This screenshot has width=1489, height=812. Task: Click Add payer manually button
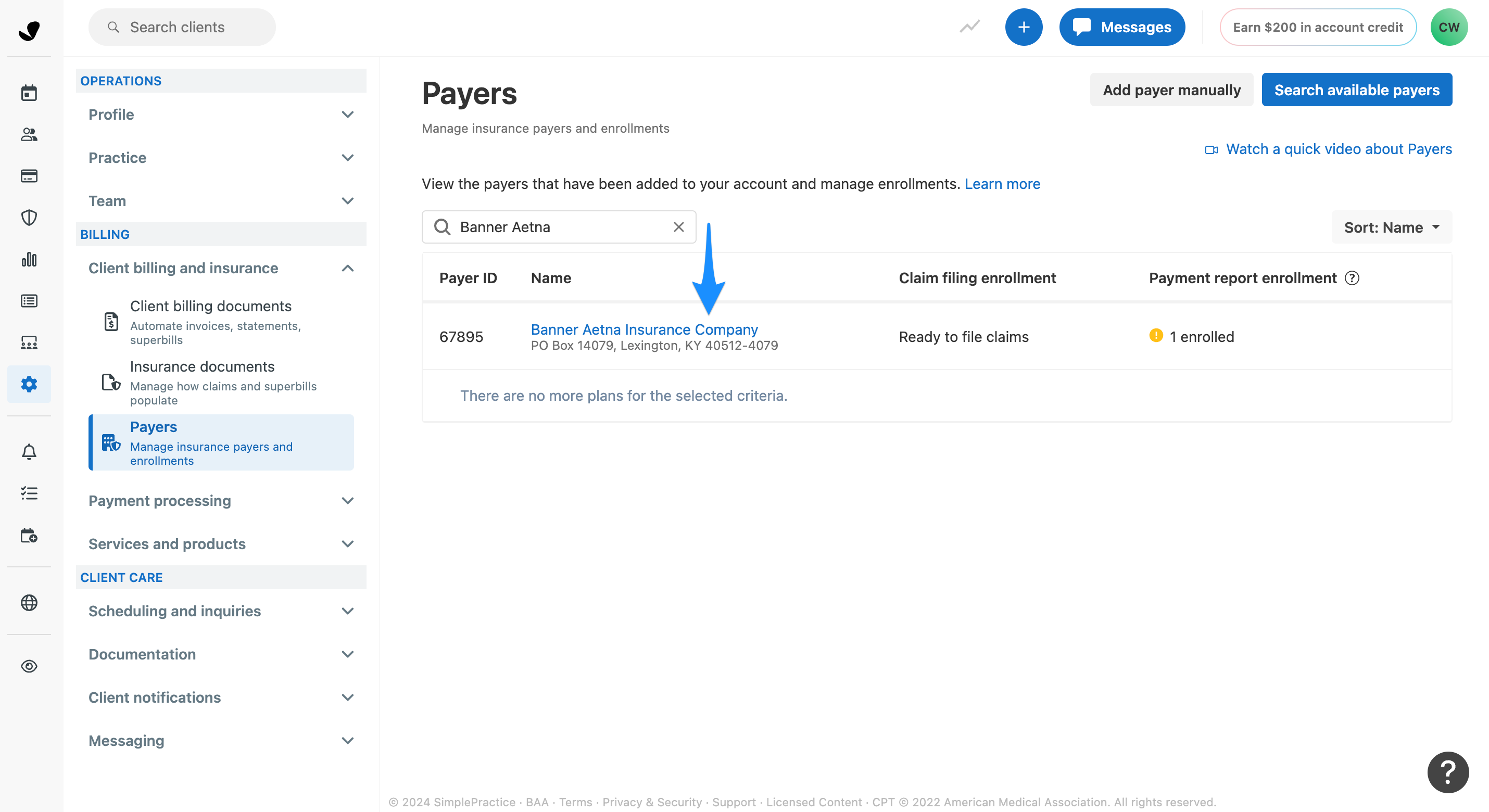1171,90
